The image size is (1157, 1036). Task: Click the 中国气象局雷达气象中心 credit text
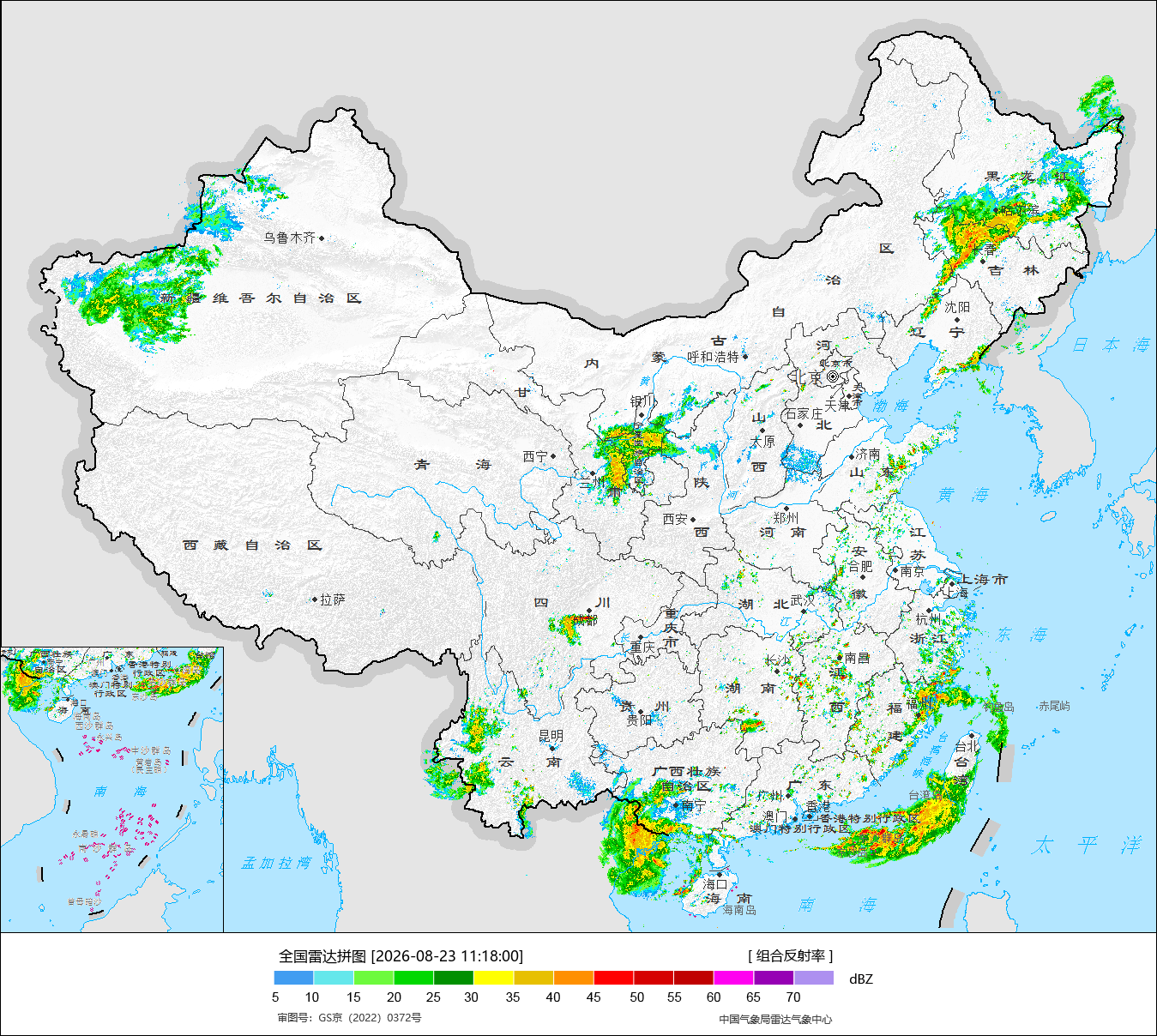[x=775, y=1019]
